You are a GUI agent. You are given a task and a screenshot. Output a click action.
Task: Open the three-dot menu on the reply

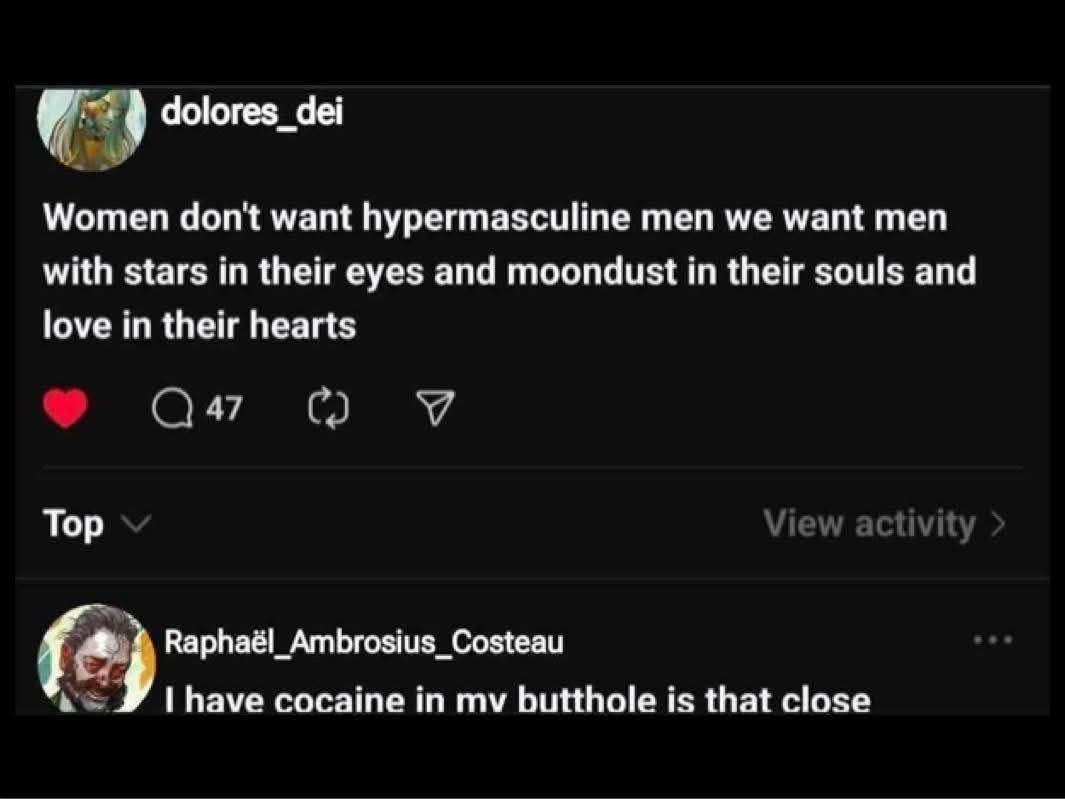coord(994,638)
